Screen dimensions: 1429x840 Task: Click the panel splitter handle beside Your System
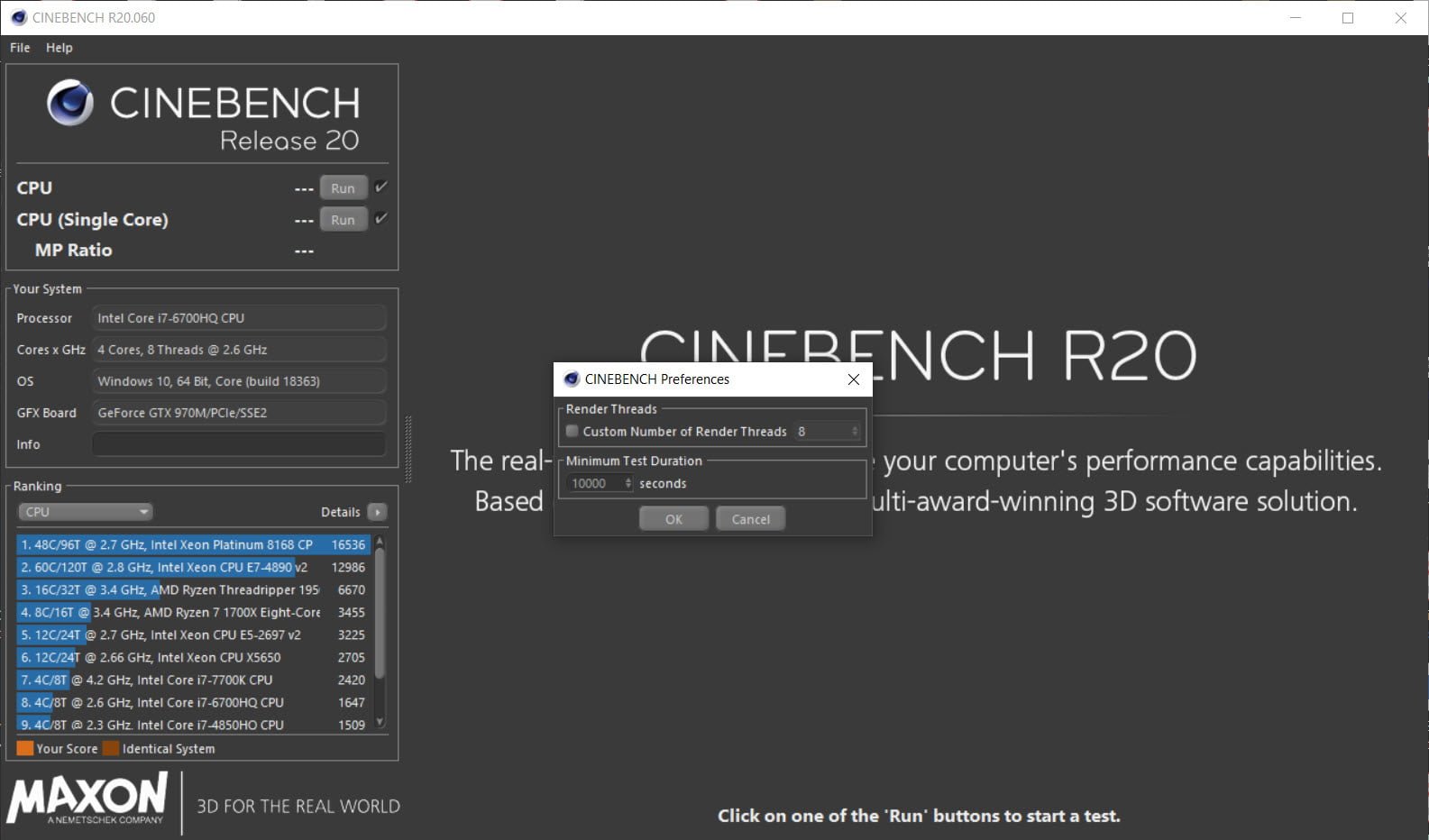408,449
